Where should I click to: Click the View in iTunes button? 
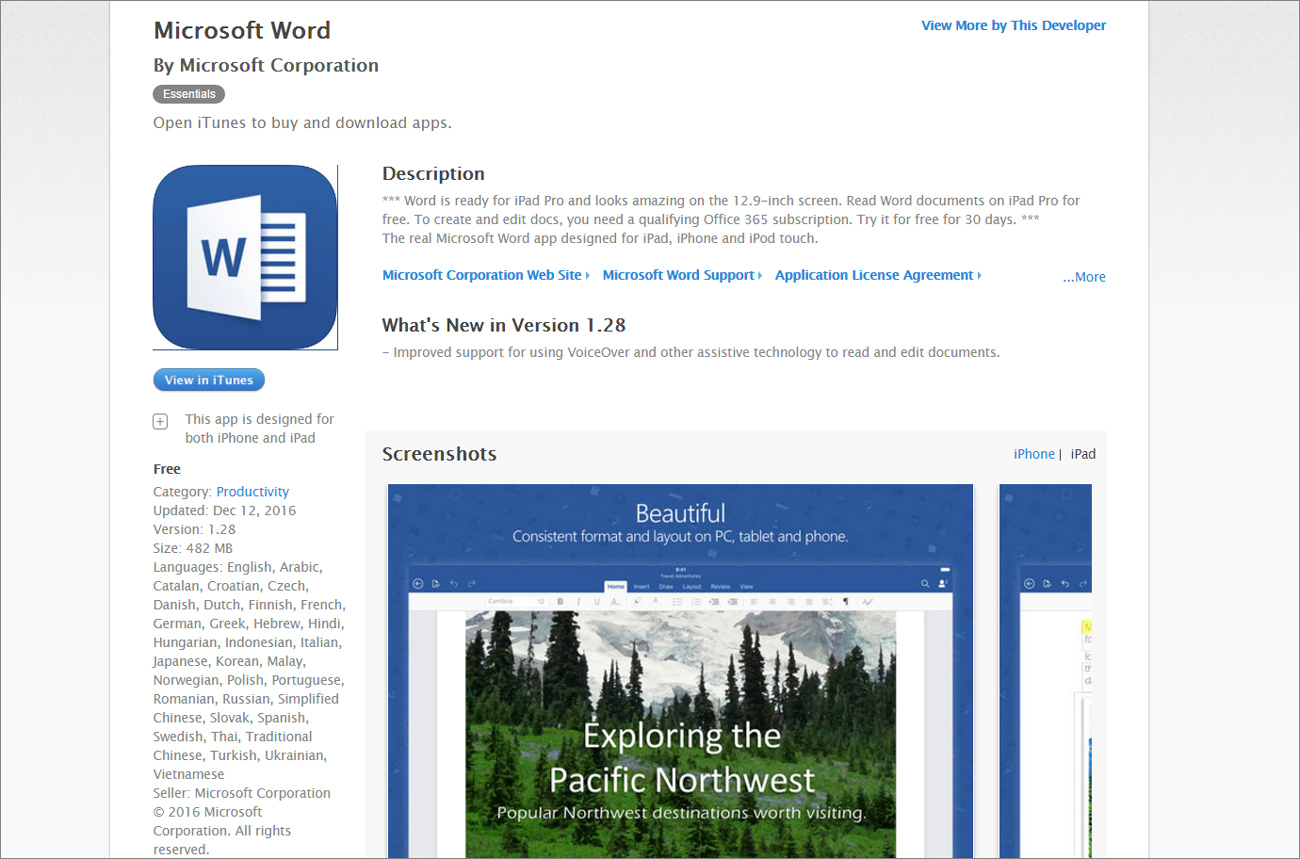(x=209, y=380)
